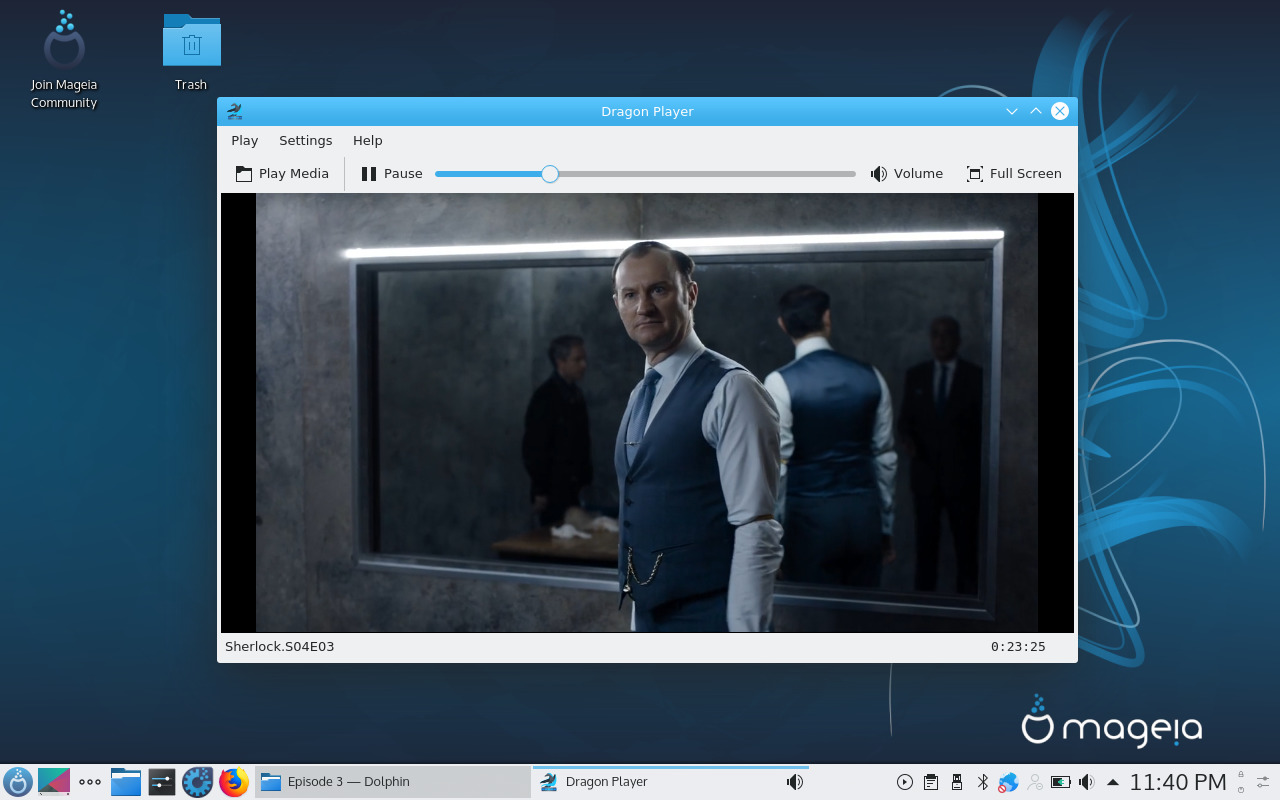The width and height of the screenshot is (1280, 800).
Task: Switch Dragon Player to Full Screen
Action: 1014,173
